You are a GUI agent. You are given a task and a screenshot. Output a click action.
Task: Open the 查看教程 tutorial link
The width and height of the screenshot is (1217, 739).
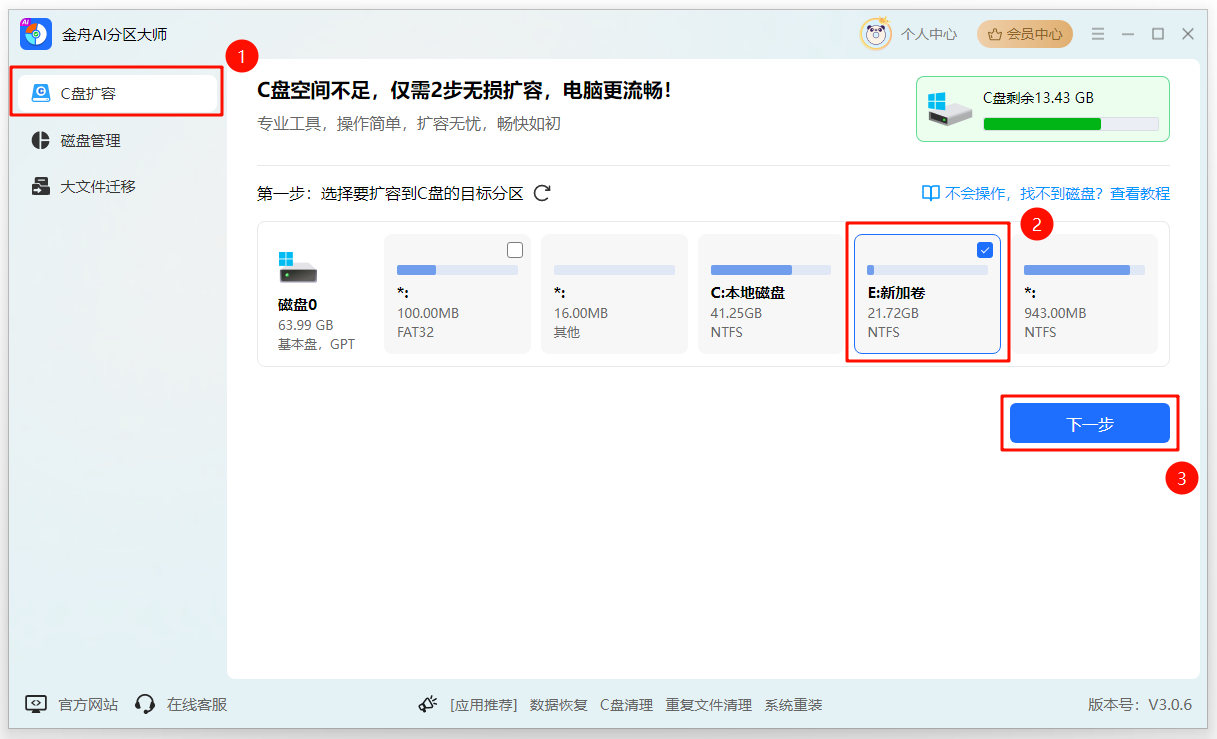[1140, 193]
